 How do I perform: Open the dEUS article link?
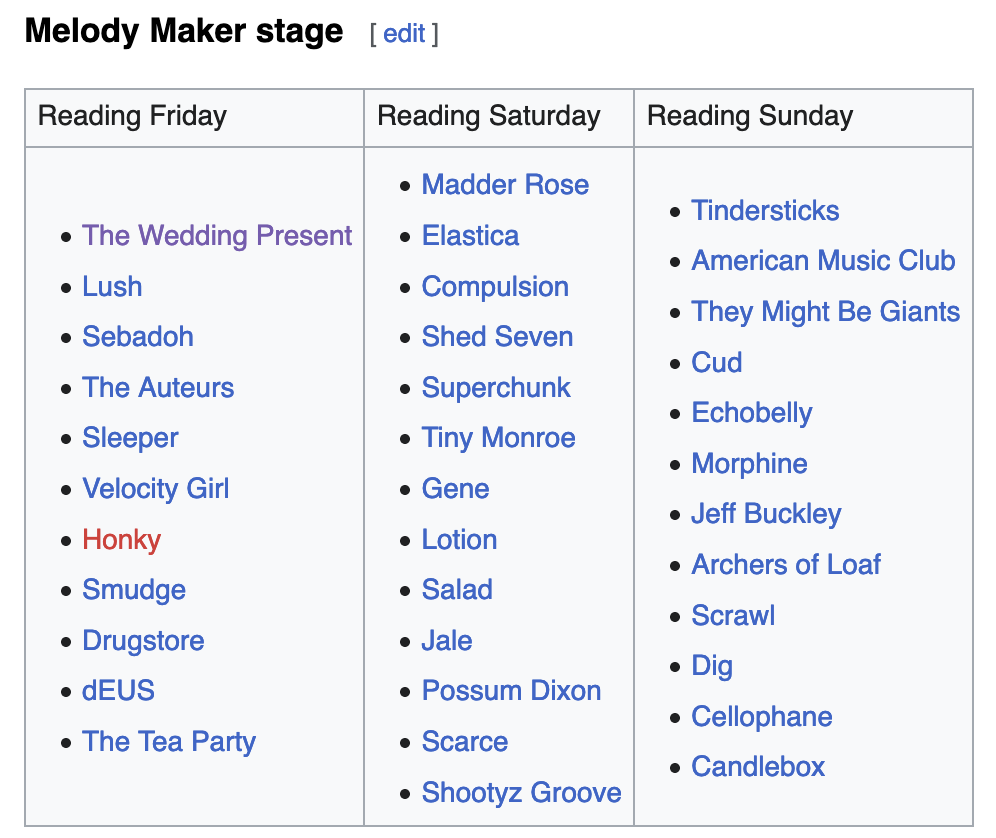click(x=118, y=691)
